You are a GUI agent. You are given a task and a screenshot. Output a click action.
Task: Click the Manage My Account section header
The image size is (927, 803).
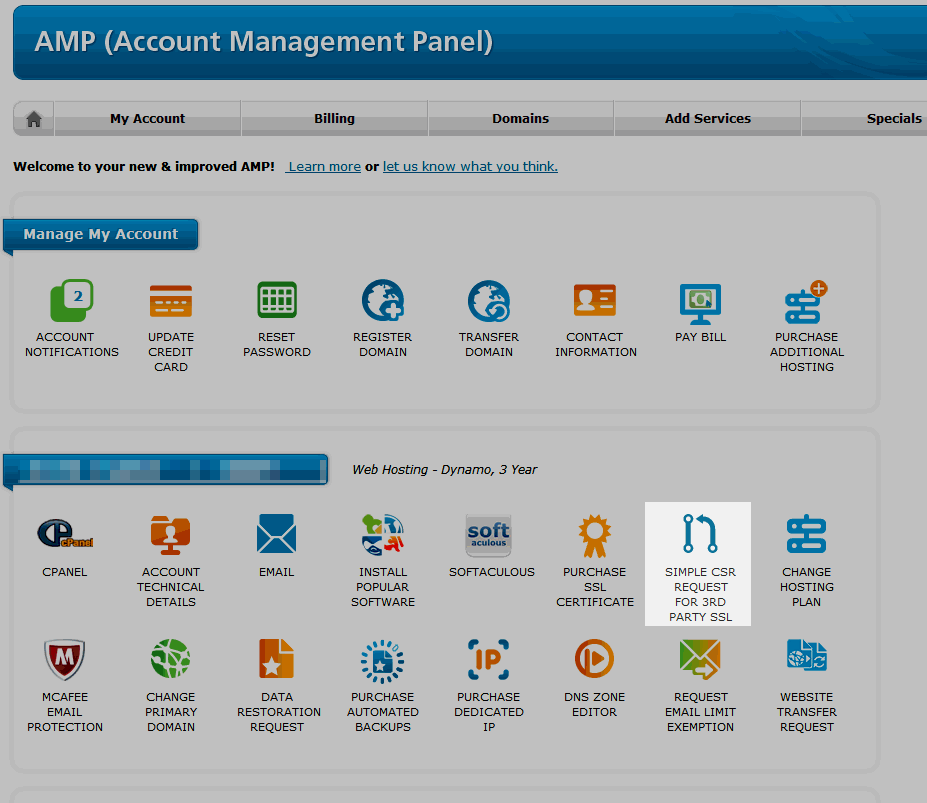click(101, 234)
